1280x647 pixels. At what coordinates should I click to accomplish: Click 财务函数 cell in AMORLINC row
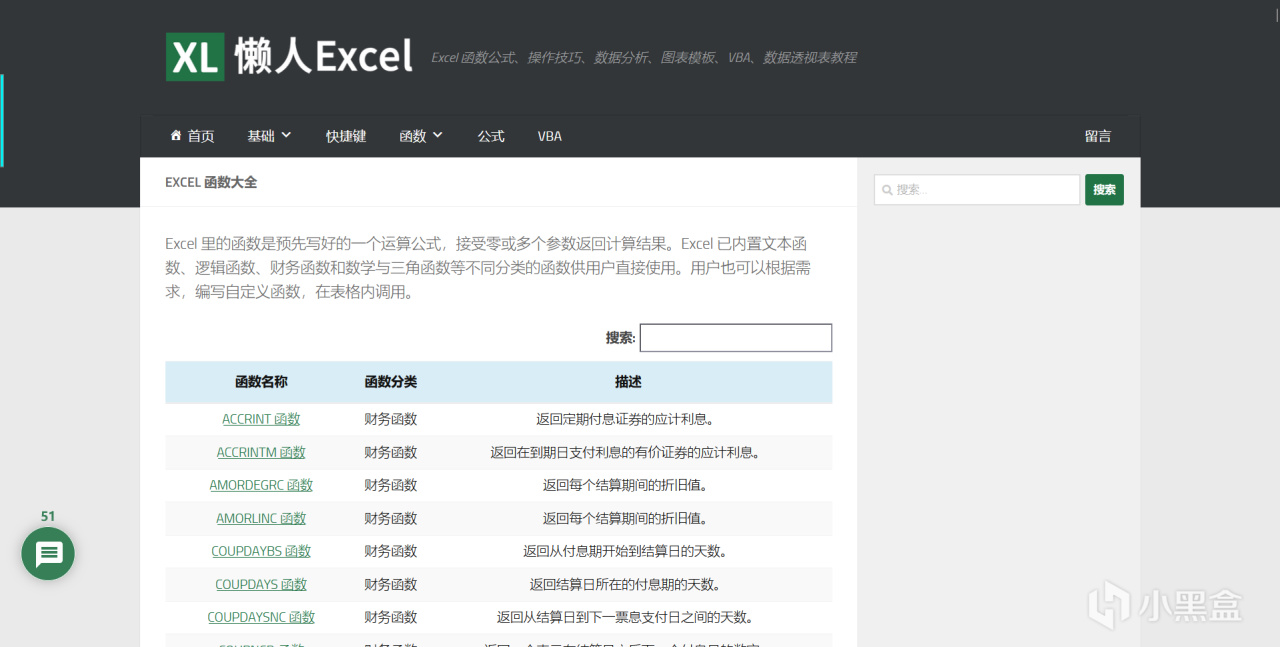(391, 518)
